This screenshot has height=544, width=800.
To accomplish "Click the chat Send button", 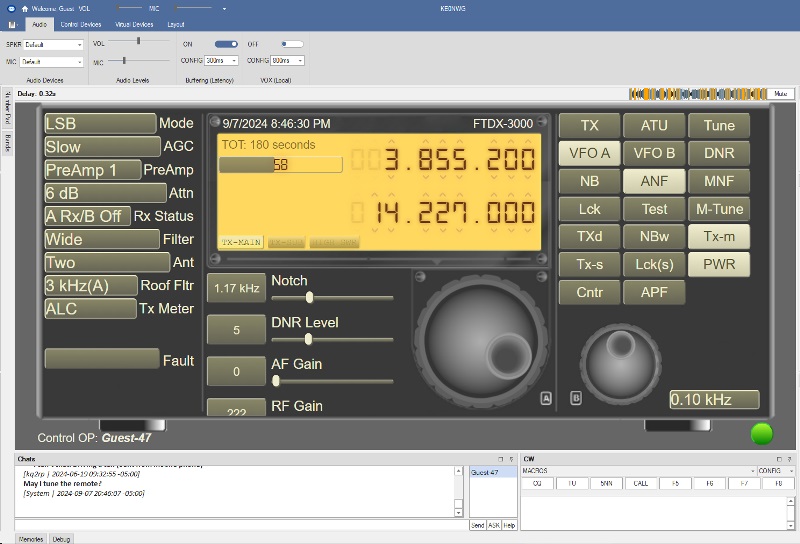I will point(478,525).
